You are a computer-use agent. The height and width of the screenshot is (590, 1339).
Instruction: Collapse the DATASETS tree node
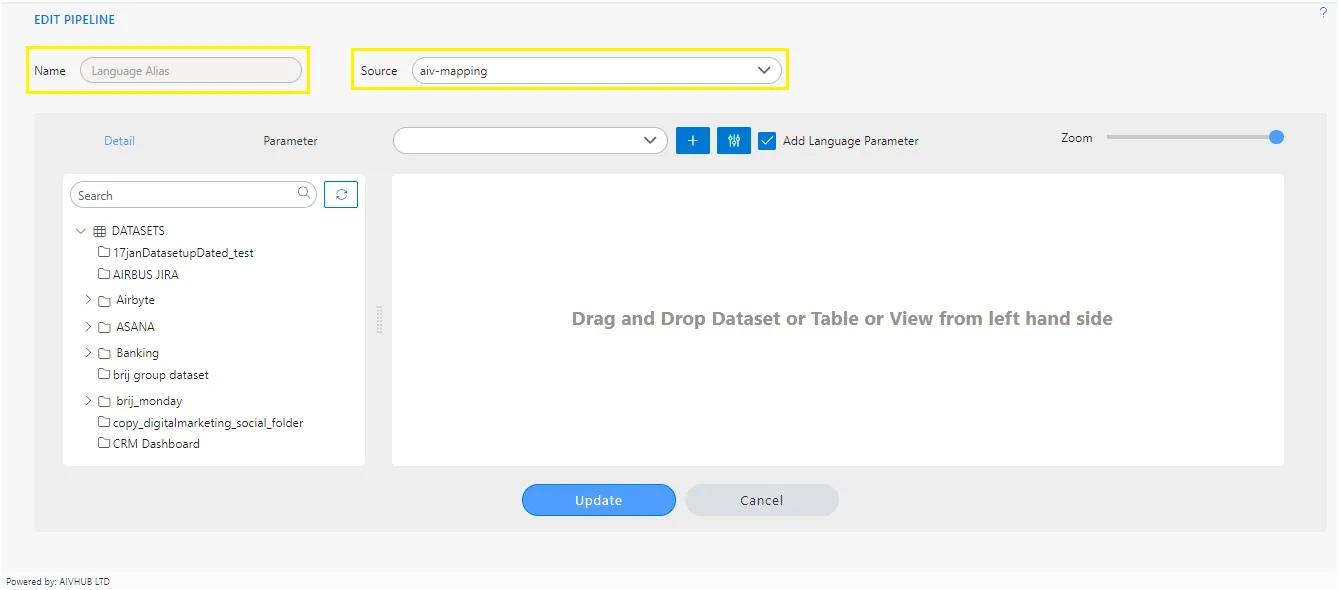(x=81, y=231)
